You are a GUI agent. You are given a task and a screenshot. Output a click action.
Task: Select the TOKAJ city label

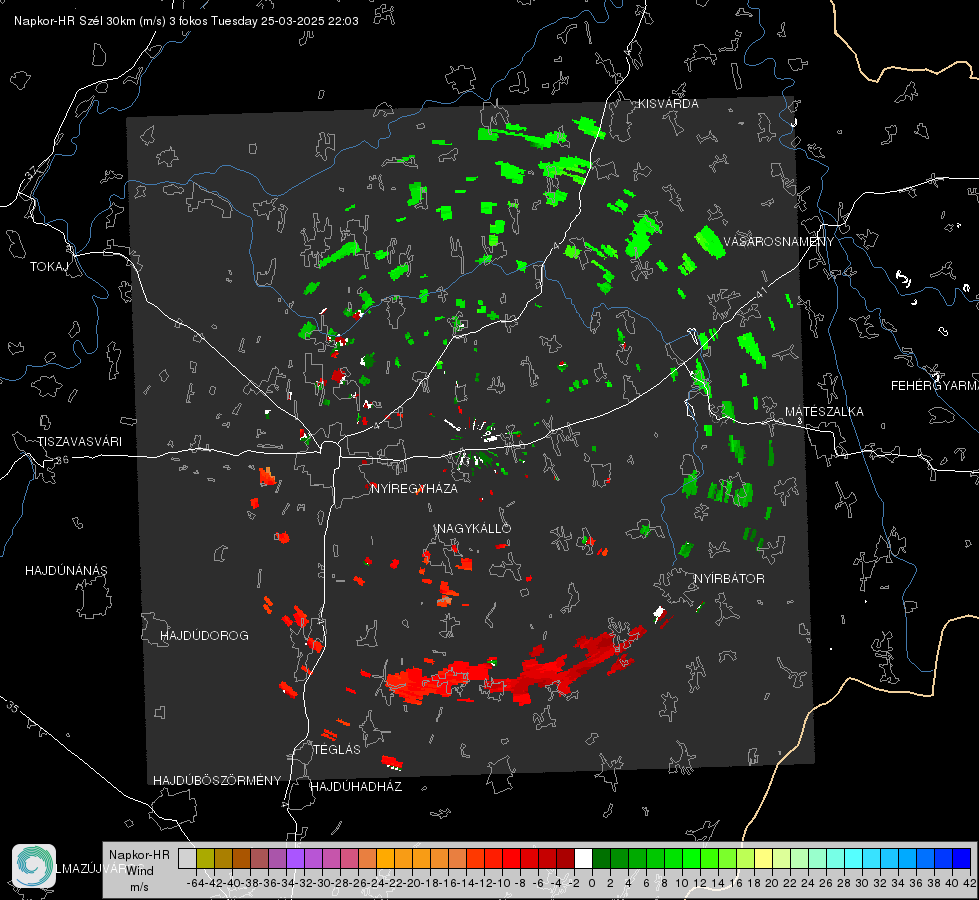coord(49,267)
